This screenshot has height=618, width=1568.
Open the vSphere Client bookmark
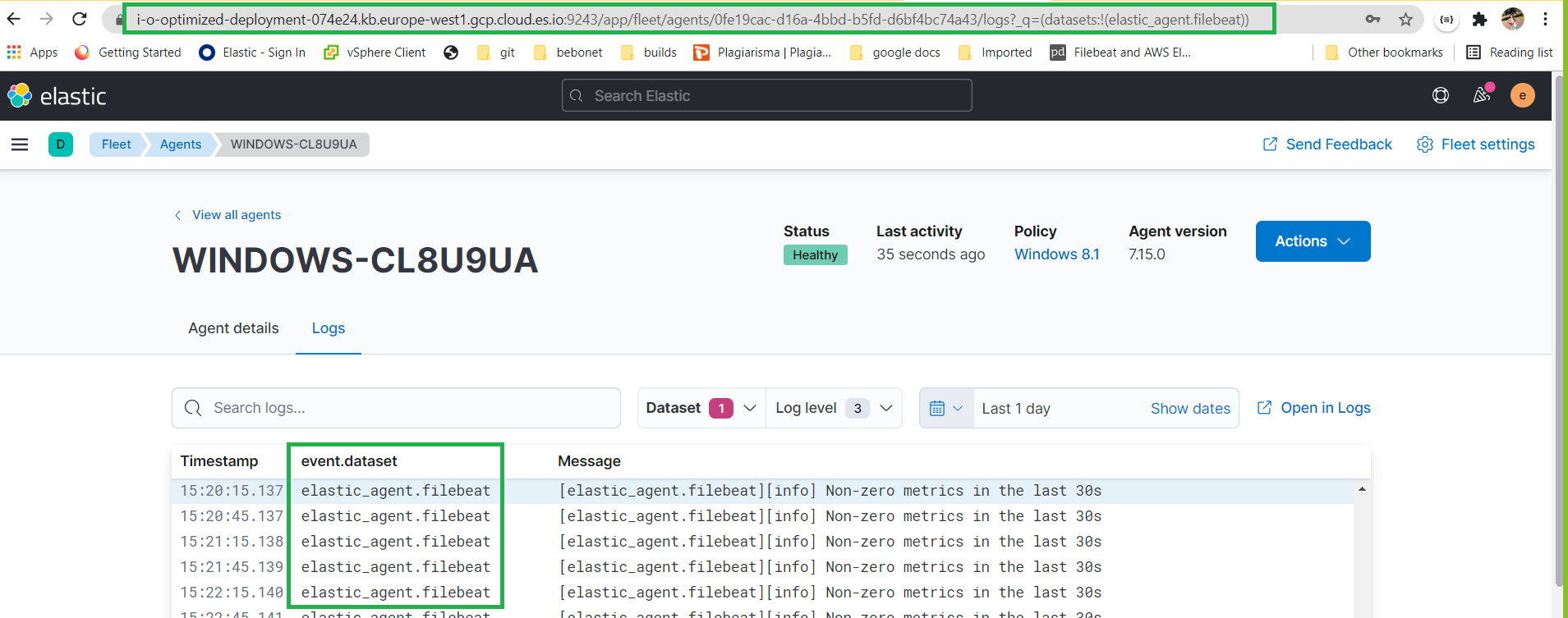pyautogui.click(x=375, y=53)
